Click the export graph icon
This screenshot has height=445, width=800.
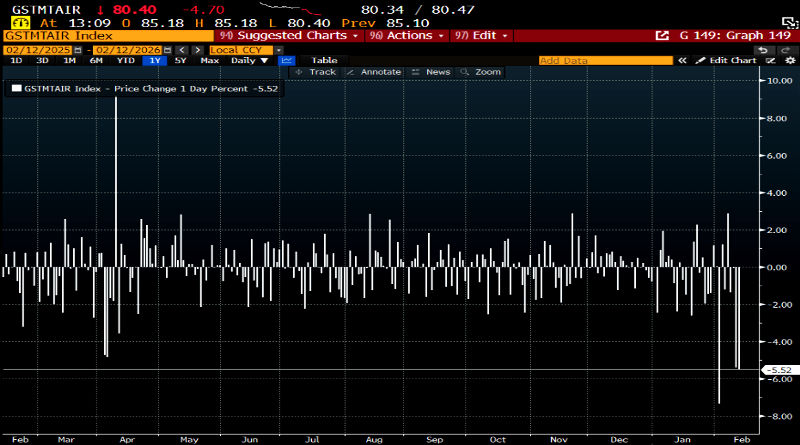coord(661,35)
